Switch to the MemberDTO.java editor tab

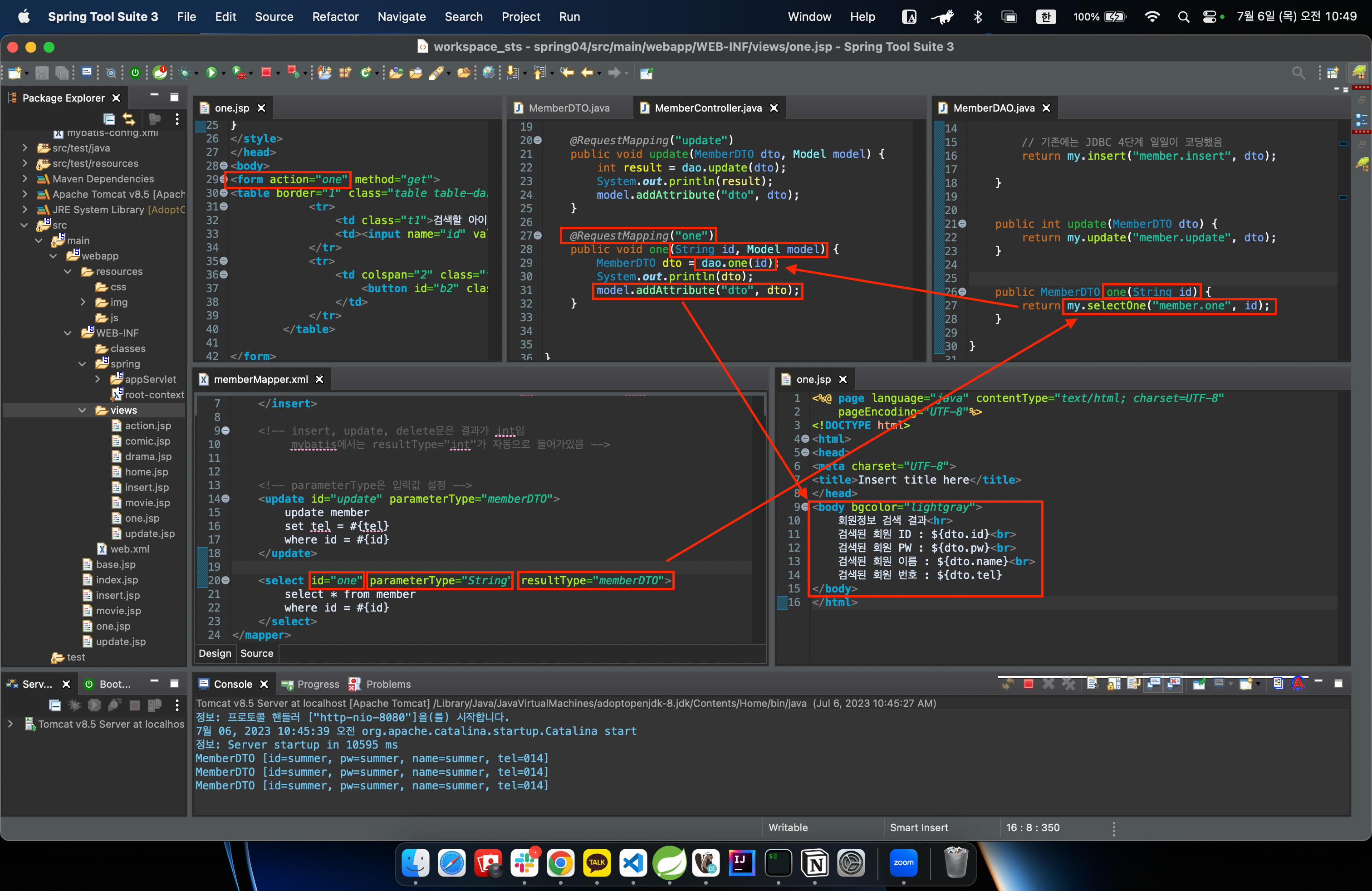[568, 108]
